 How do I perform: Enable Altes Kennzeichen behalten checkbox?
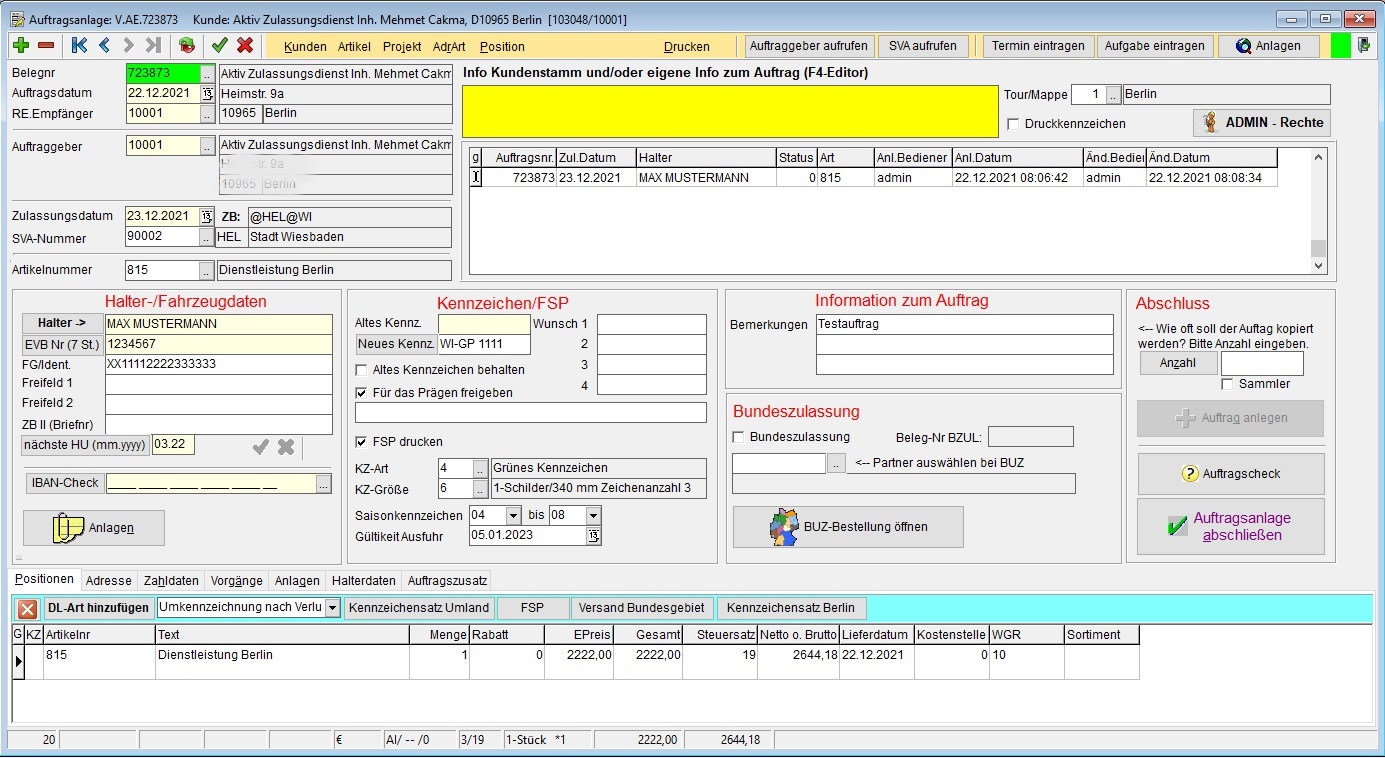pyautogui.click(x=362, y=370)
